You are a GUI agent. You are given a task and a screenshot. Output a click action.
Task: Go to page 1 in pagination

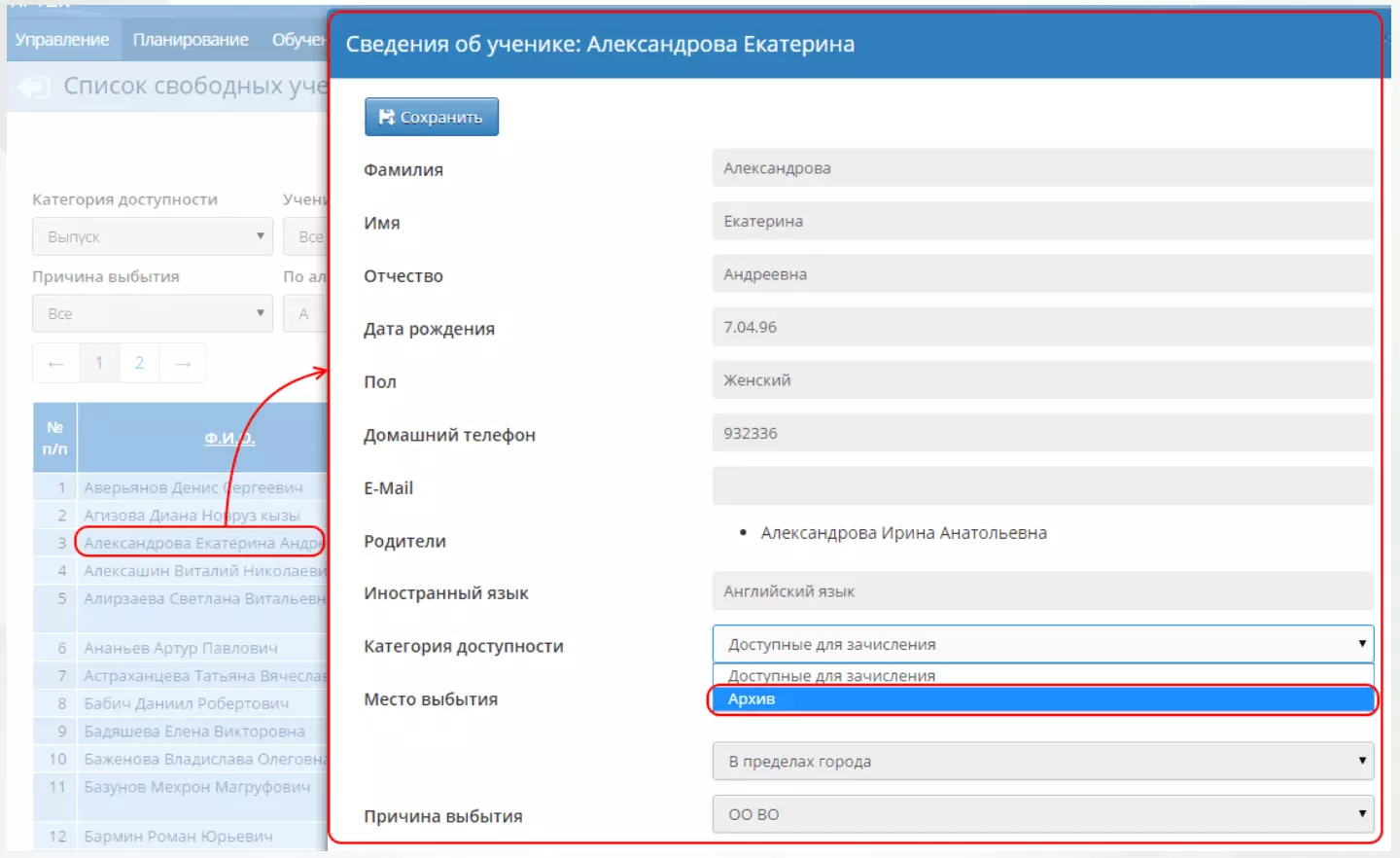point(99,363)
